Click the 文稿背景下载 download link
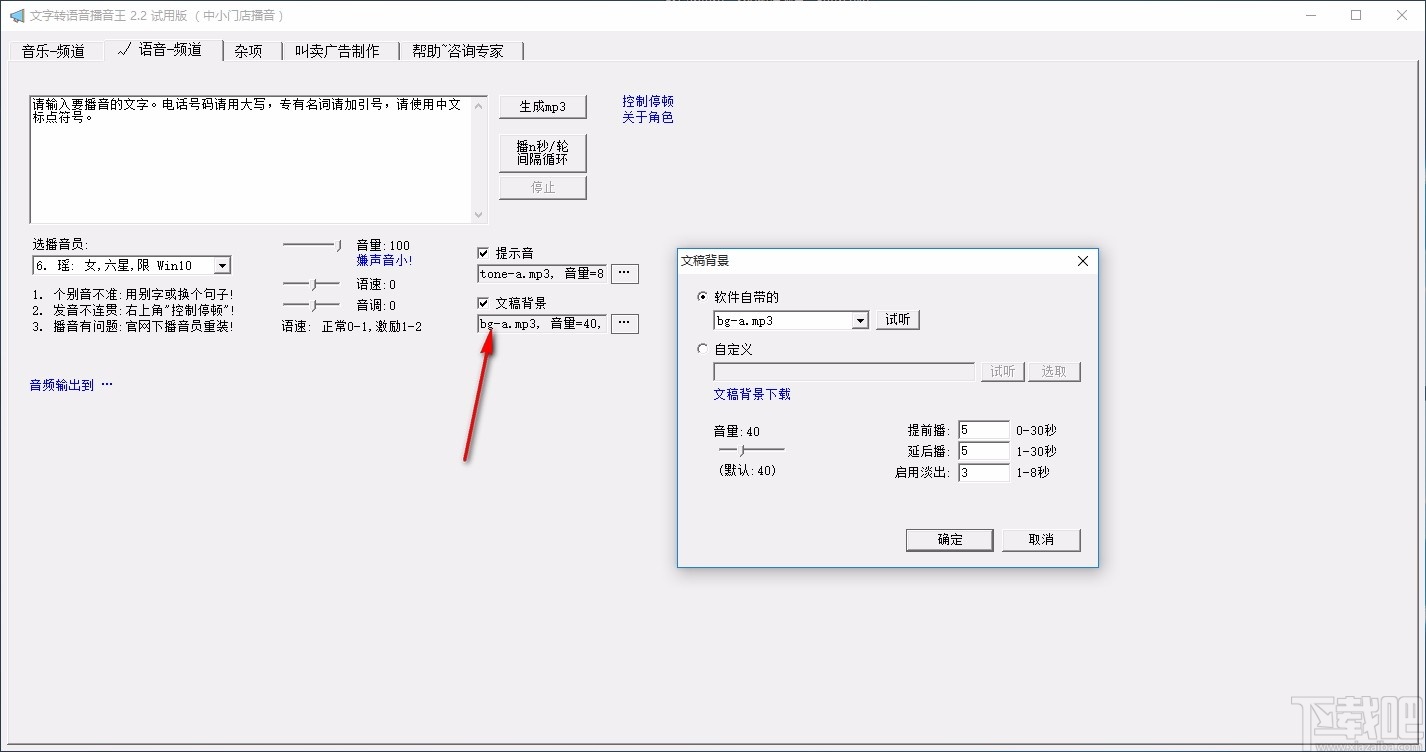 [751, 394]
